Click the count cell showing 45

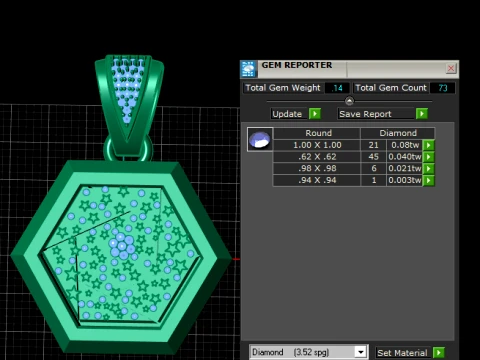point(373,157)
